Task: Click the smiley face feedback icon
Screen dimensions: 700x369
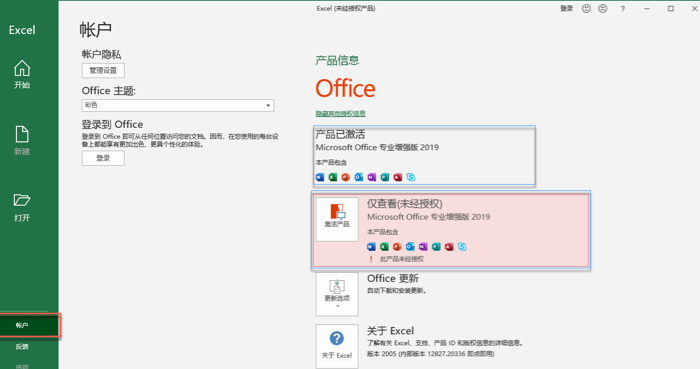Action: tap(586, 8)
